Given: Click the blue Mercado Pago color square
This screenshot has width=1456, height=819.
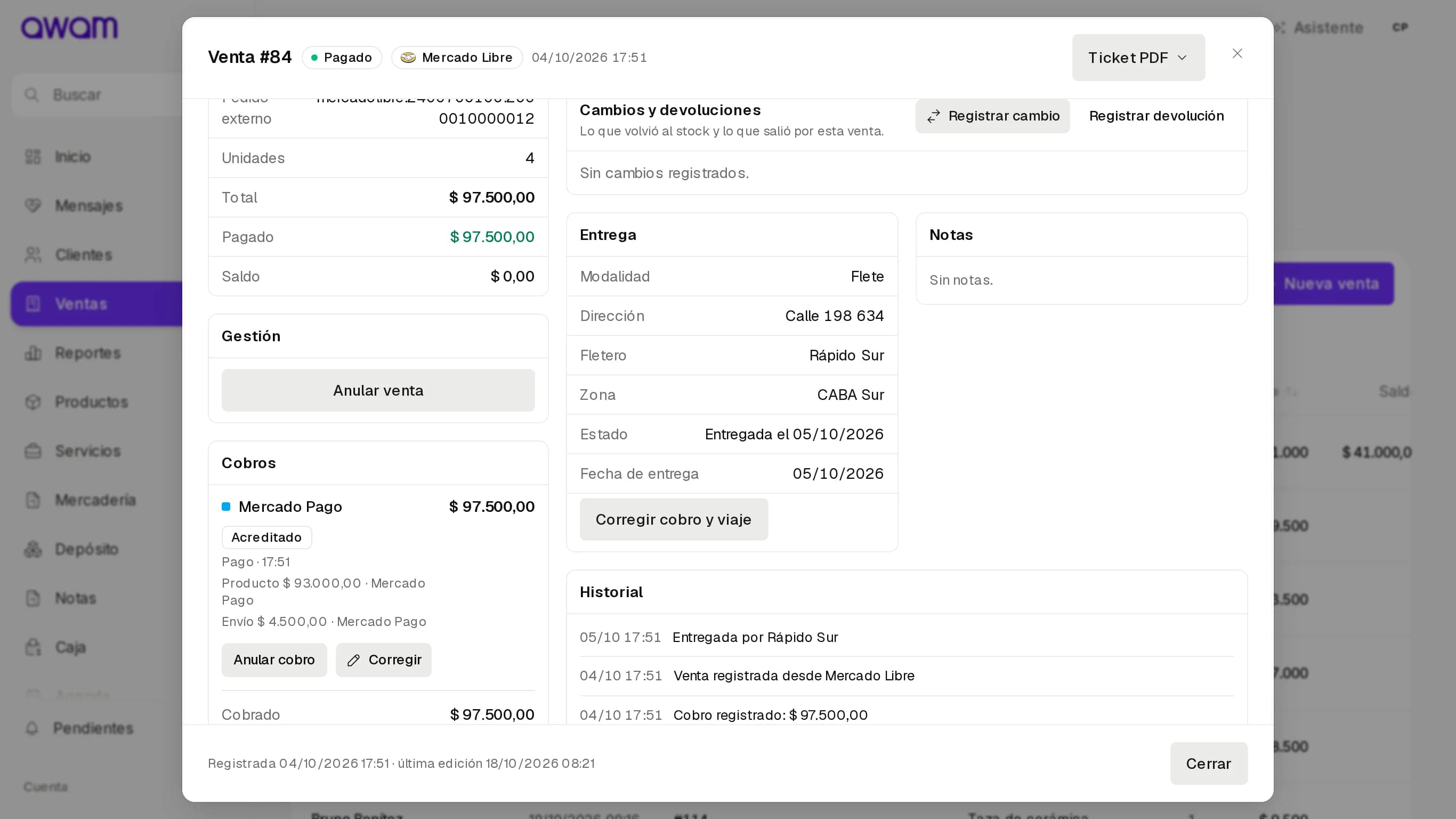Looking at the screenshot, I should coord(226,506).
